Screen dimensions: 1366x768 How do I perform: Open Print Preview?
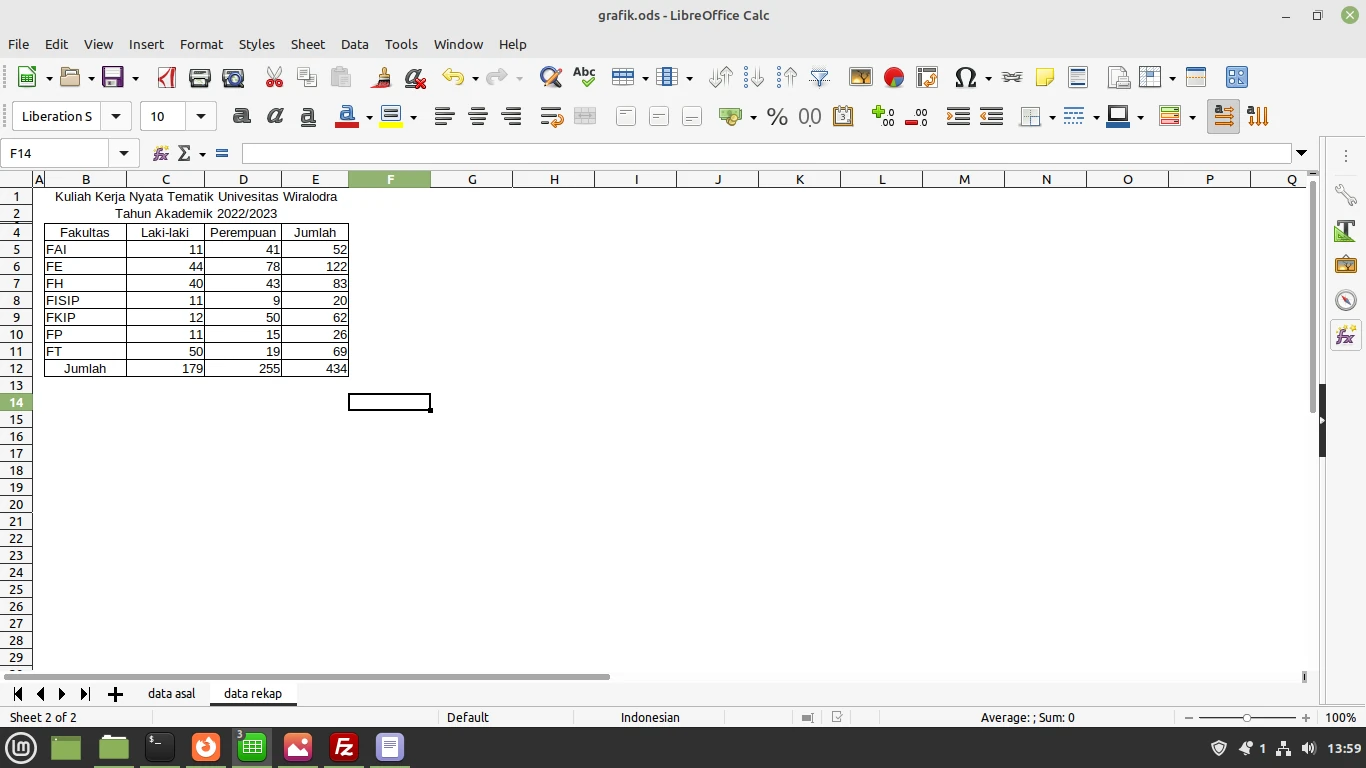(x=233, y=77)
